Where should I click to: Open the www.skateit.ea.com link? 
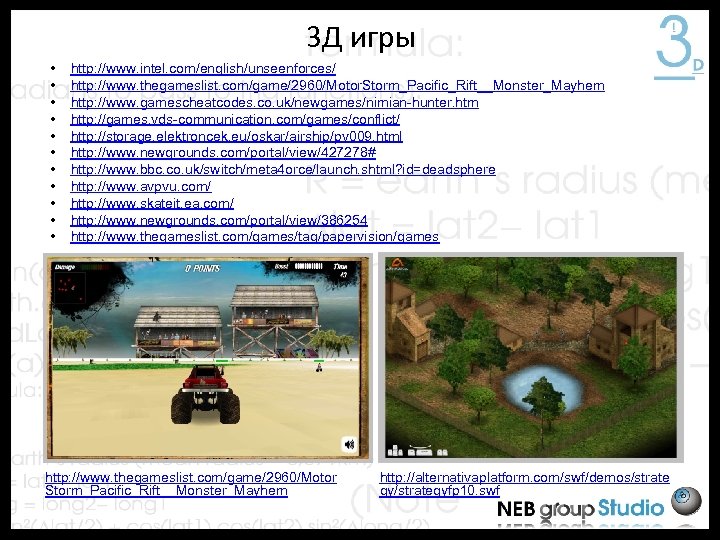[152, 203]
